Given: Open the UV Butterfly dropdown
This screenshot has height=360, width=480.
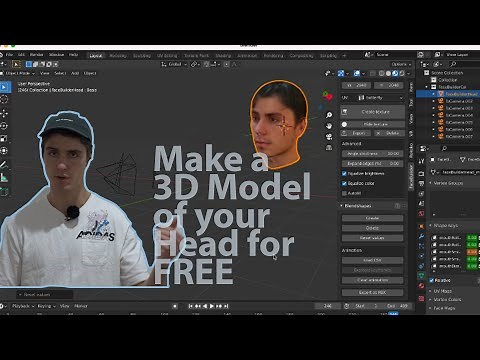Looking at the screenshot, I should (380, 98).
